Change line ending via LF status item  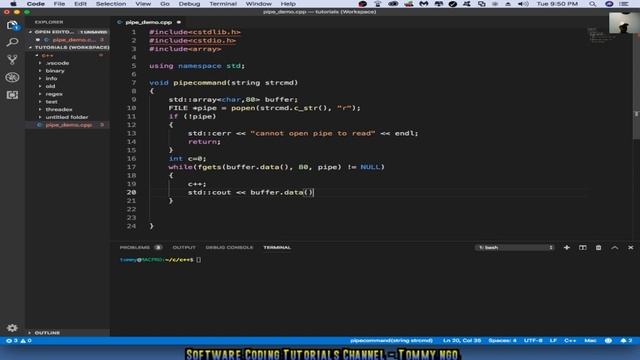pos(553,340)
